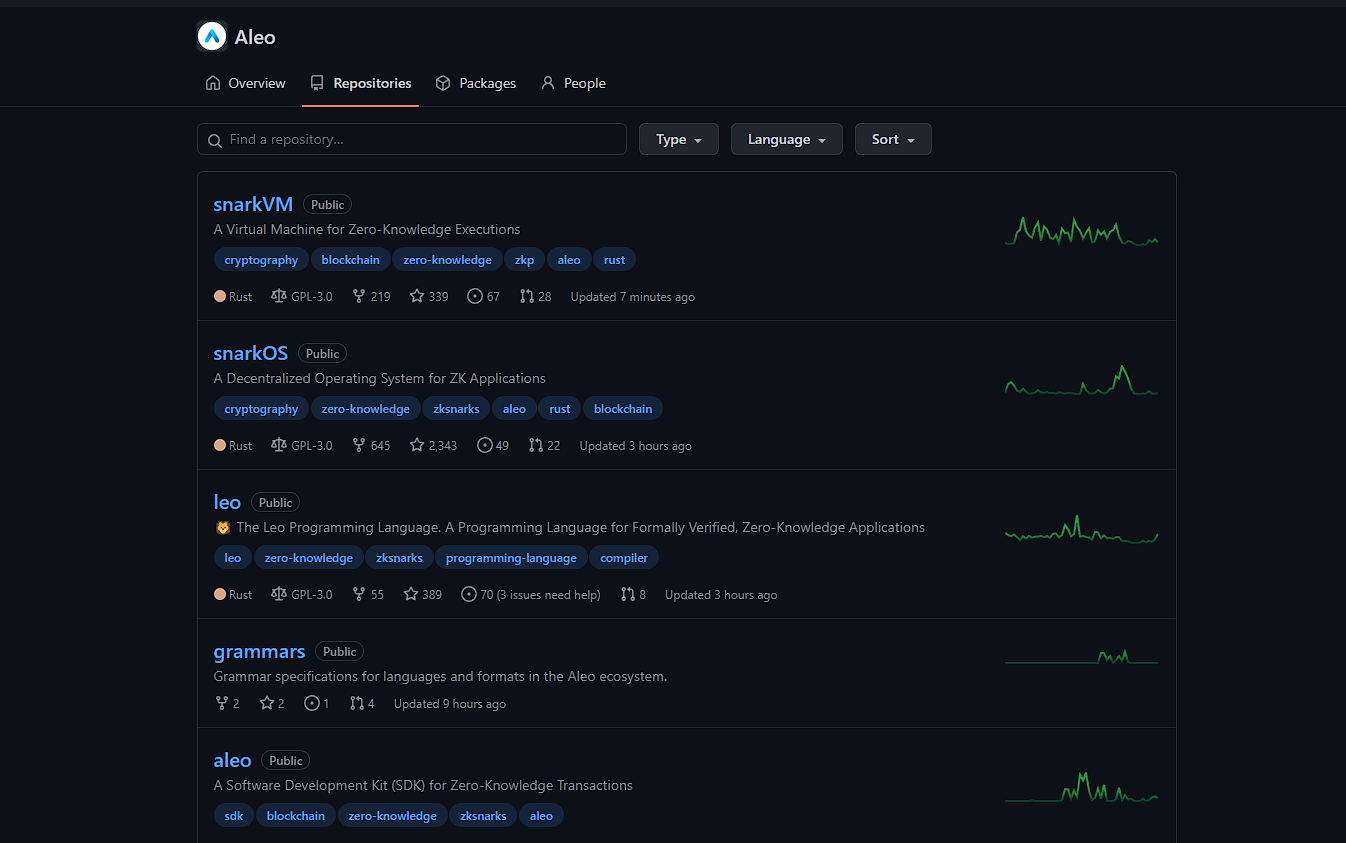Image resolution: width=1346 pixels, height=843 pixels.
Task: Open the snarkOS repository link
Action: [251, 354]
